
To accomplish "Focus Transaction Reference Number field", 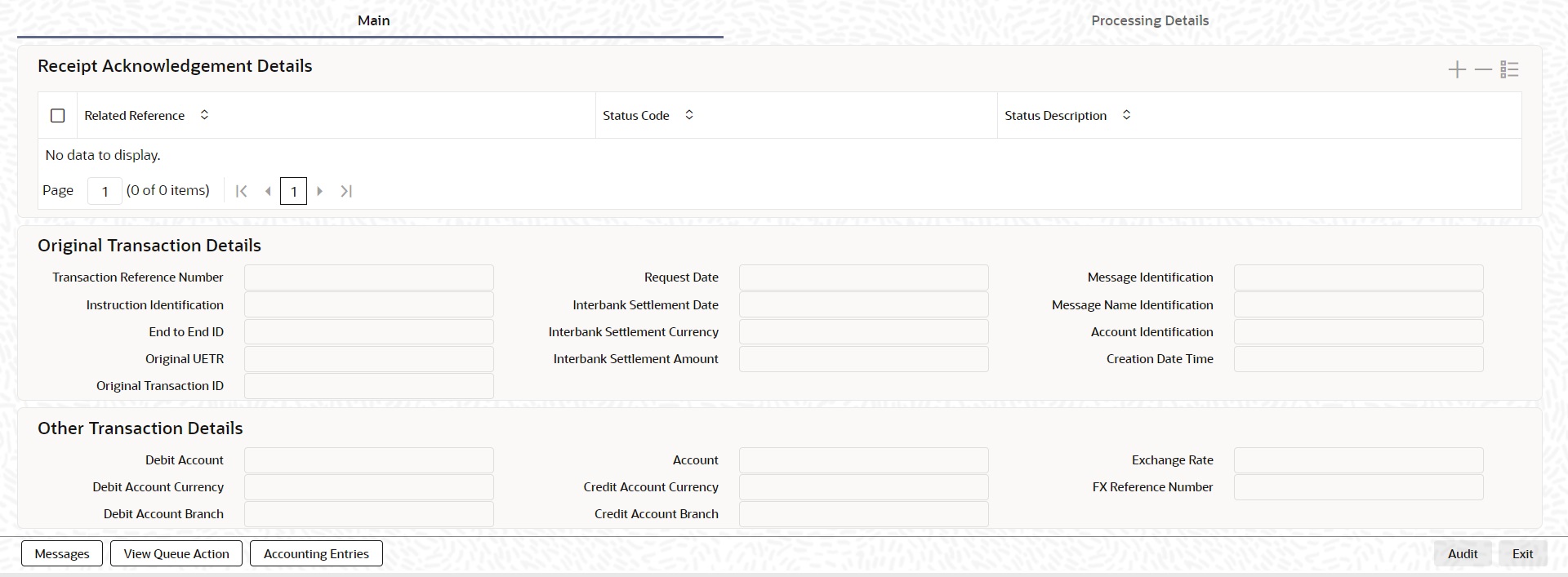I will [369, 277].
